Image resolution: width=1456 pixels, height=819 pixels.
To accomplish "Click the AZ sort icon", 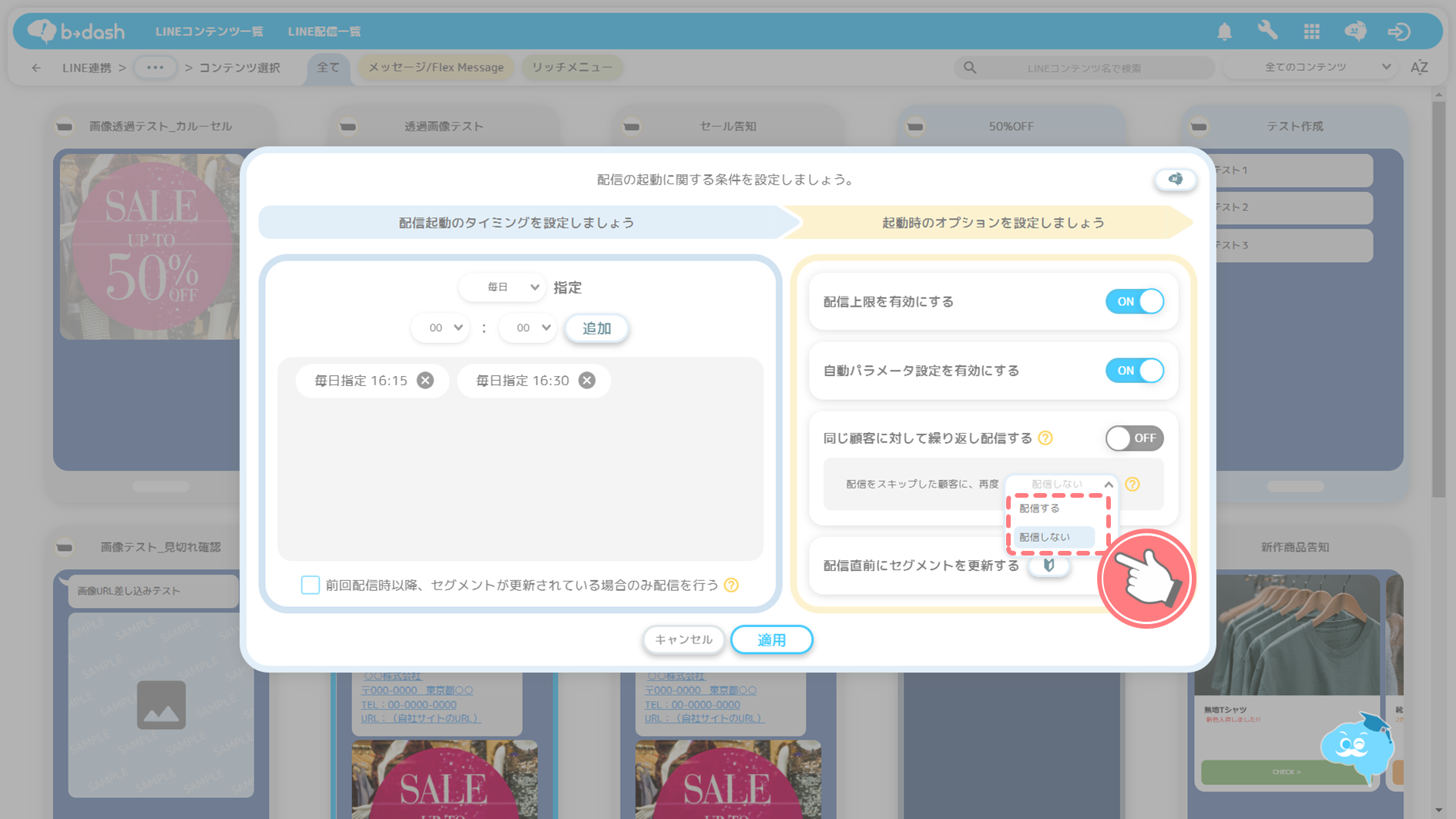I will coord(1419,68).
